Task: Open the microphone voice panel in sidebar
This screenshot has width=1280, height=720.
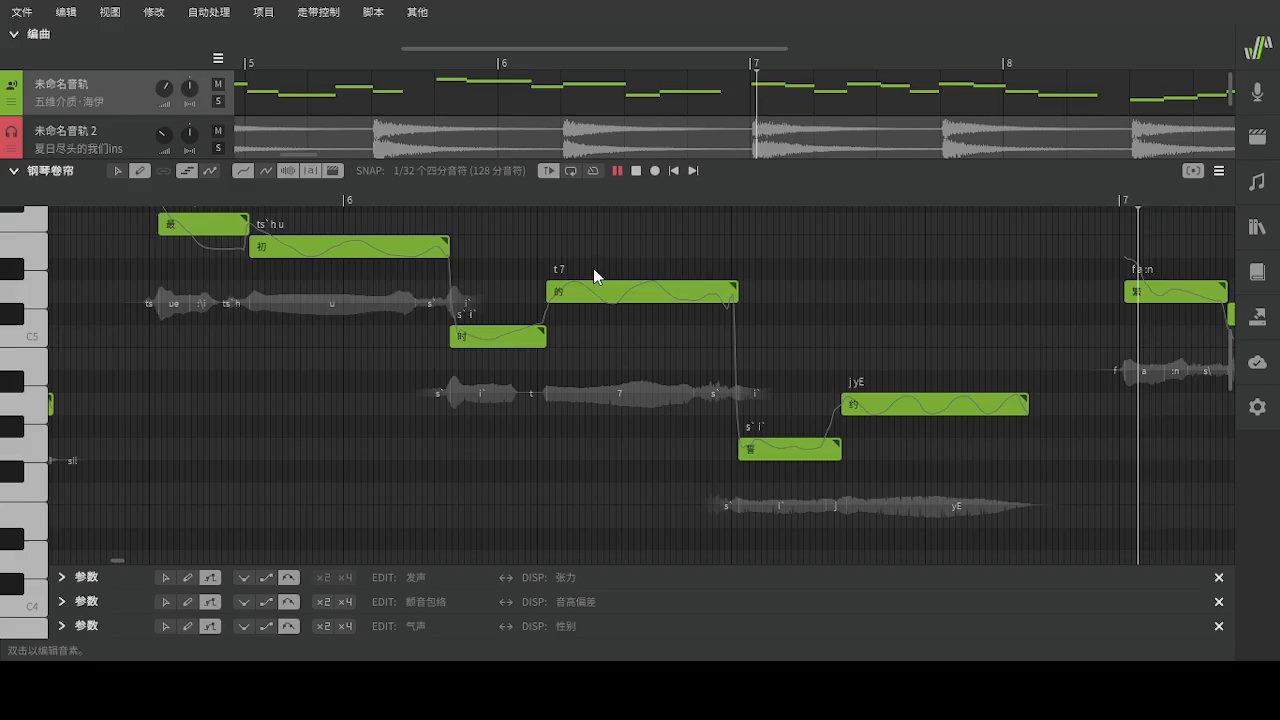Action: click(x=1258, y=92)
